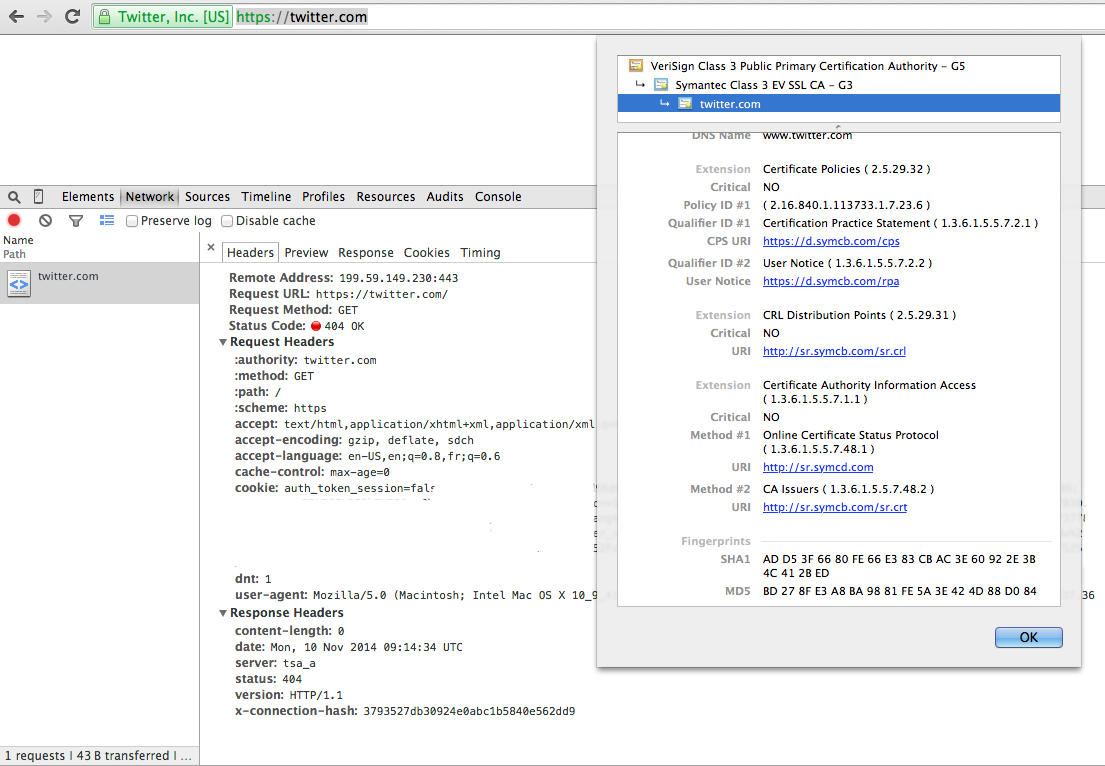Select the twitter.com request row
Image resolution: width=1105 pixels, height=766 pixels.
tap(99, 283)
